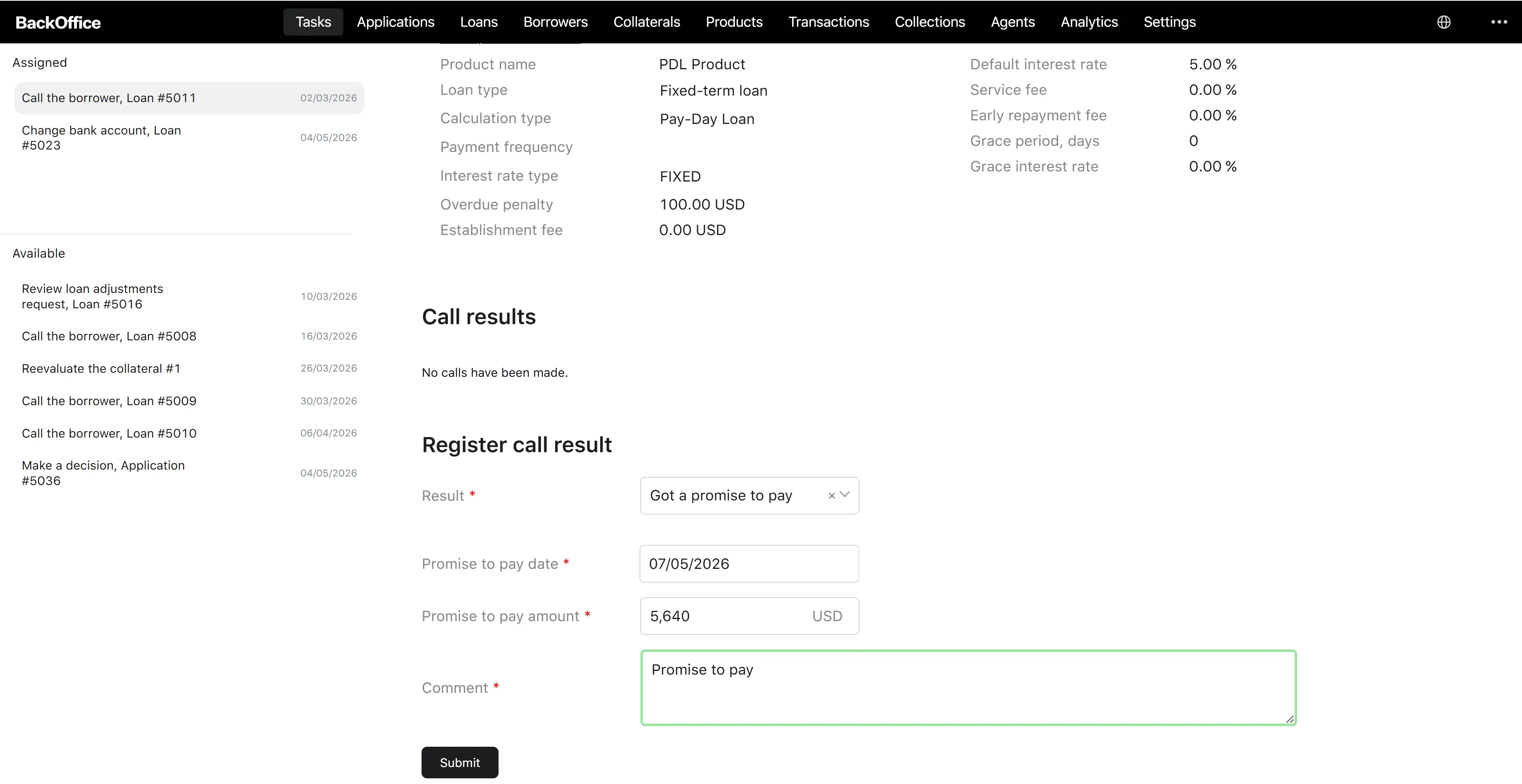The image size is (1522, 784).
Task: Click the Grace period, days label
Action: (x=1034, y=141)
